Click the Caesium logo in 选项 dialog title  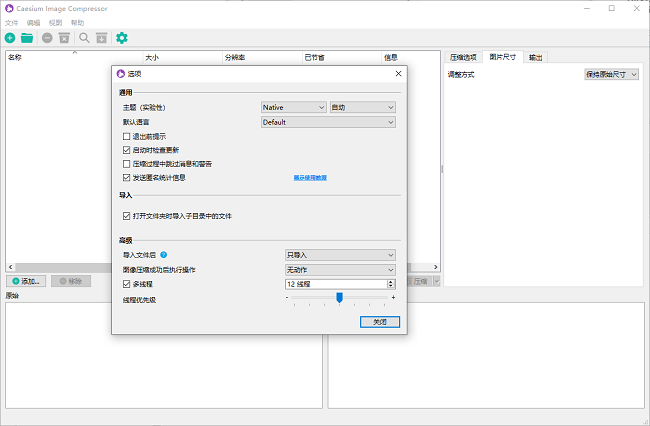tap(121, 74)
